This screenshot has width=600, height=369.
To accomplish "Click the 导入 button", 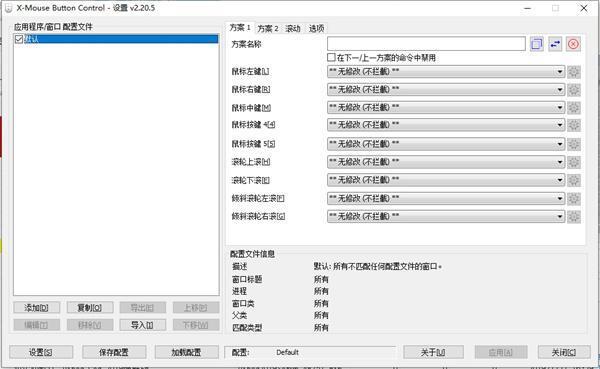I will point(142,325).
